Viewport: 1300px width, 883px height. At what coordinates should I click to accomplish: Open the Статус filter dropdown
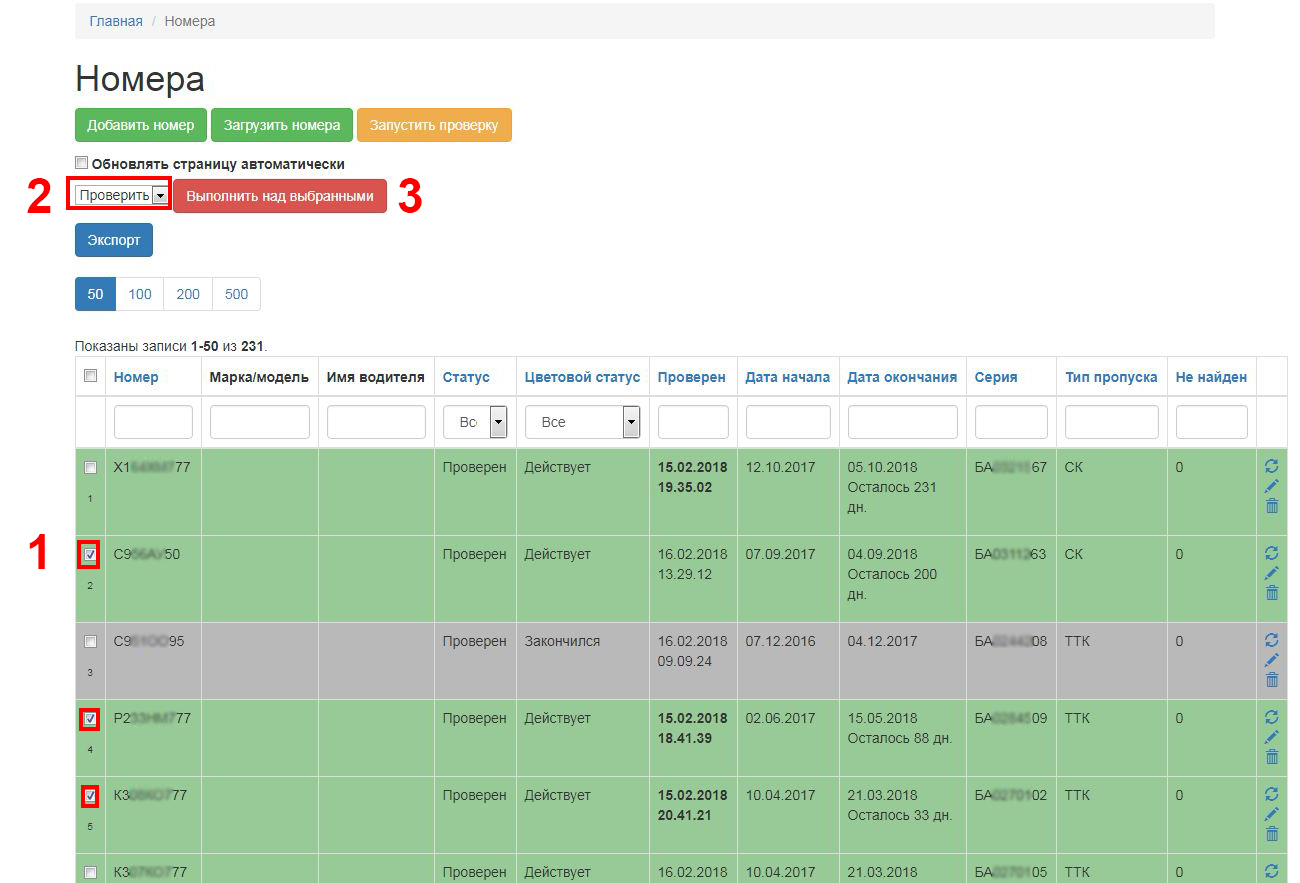[x=475, y=422]
